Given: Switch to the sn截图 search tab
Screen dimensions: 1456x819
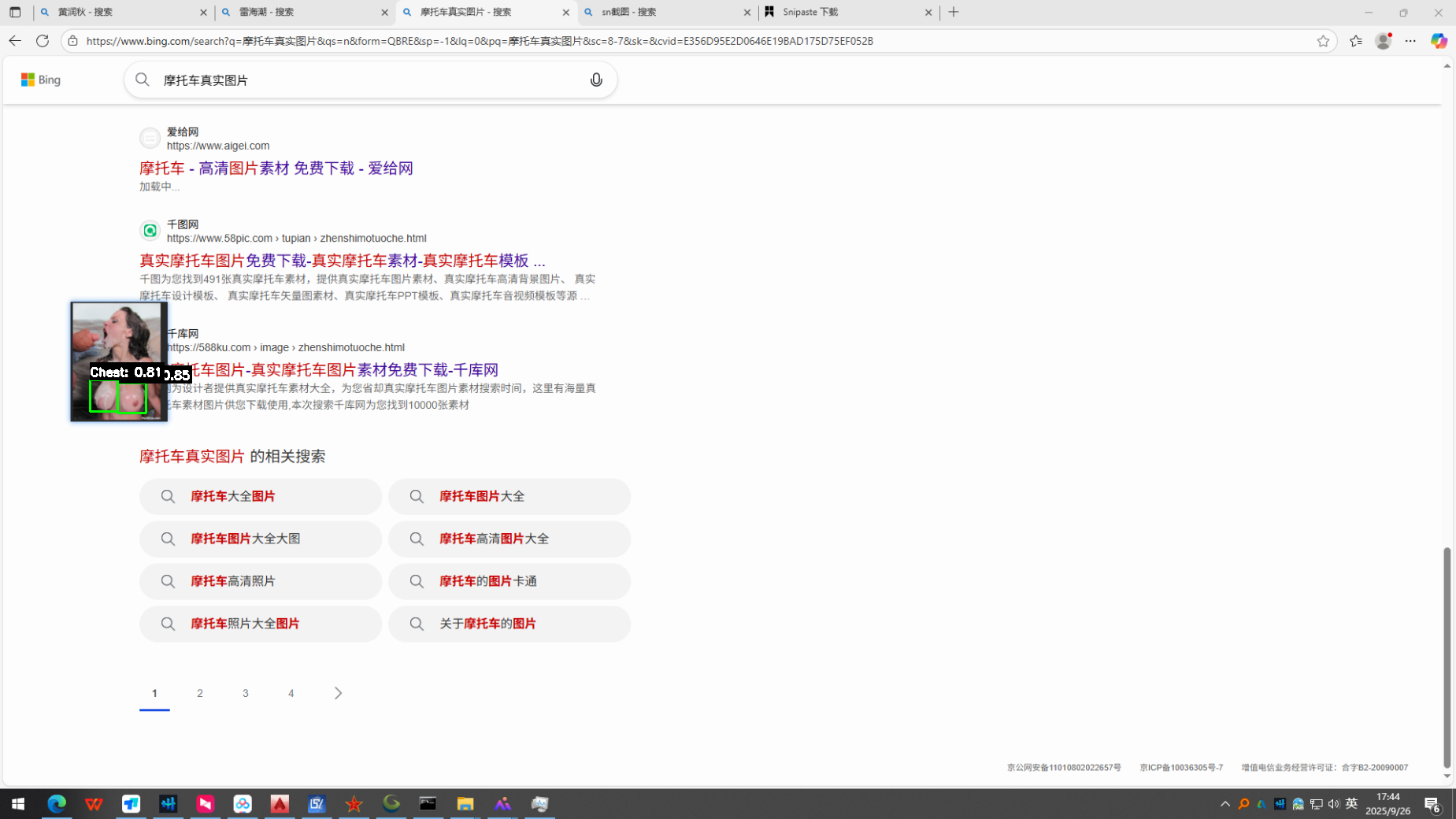Looking at the screenshot, I should click(665, 12).
